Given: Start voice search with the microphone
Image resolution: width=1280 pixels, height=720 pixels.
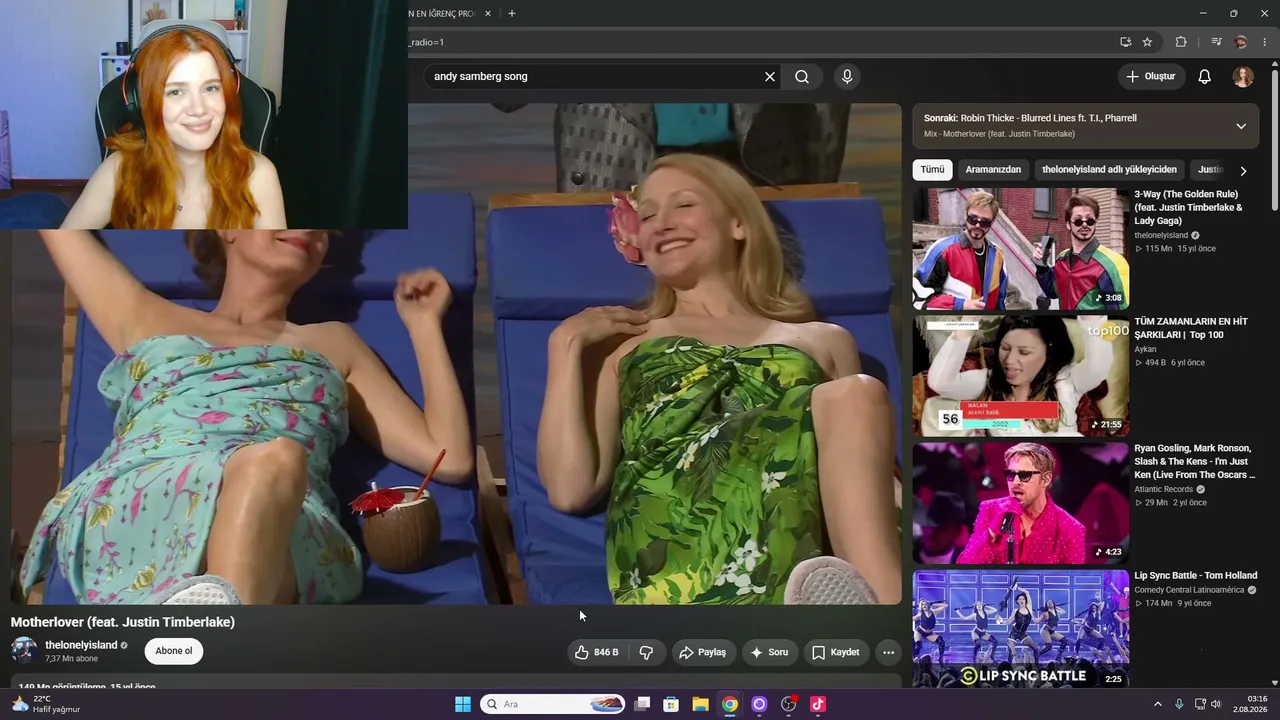Looking at the screenshot, I should click(x=847, y=77).
